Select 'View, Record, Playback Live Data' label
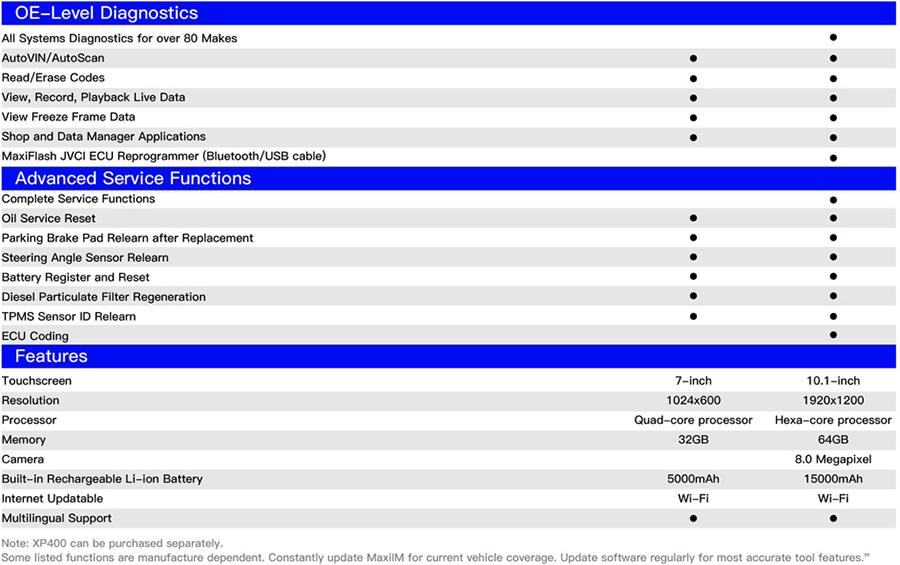 93,97
